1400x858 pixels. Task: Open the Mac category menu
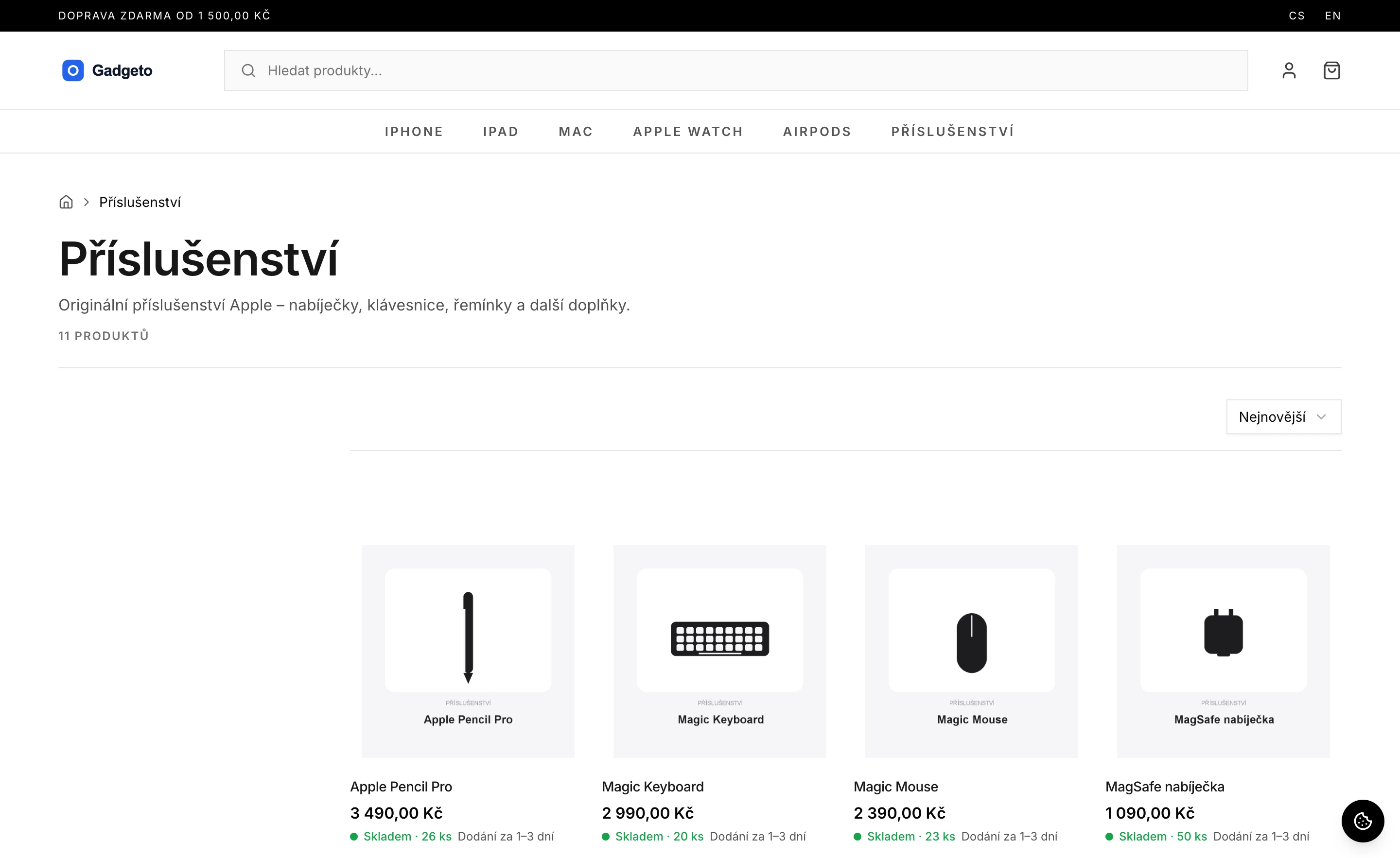pos(576,132)
